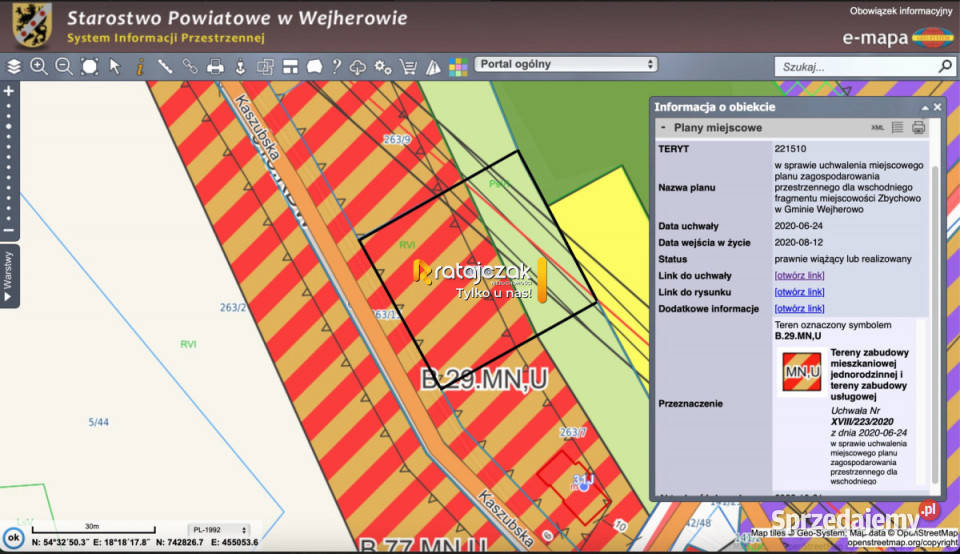Click the Wejherowo coat of arms logo
The width and height of the screenshot is (960, 554).
pos(32,26)
